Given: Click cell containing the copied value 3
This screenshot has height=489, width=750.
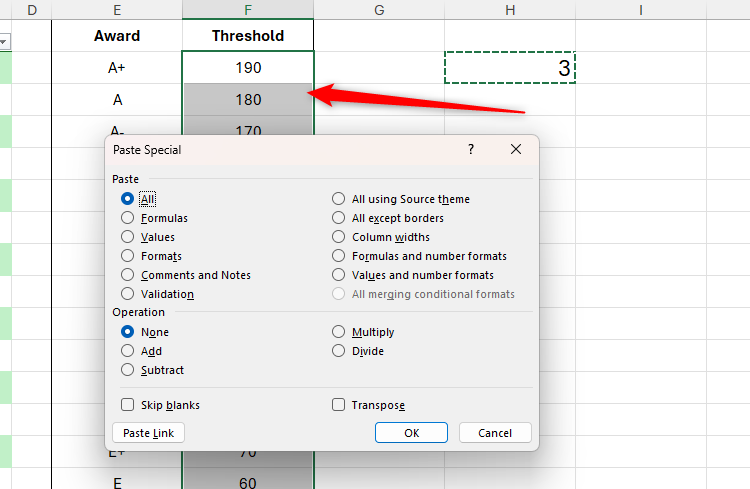Looking at the screenshot, I should [510, 68].
